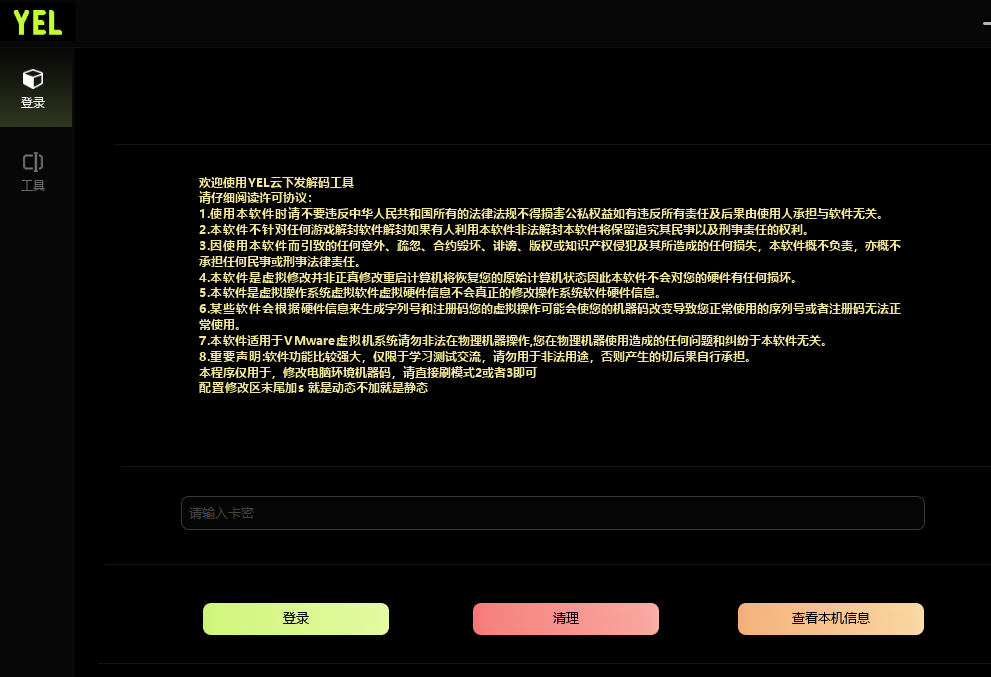991x677 pixels.
Task: Click the 配置修改区末尾加s note line
Action: tap(313, 388)
